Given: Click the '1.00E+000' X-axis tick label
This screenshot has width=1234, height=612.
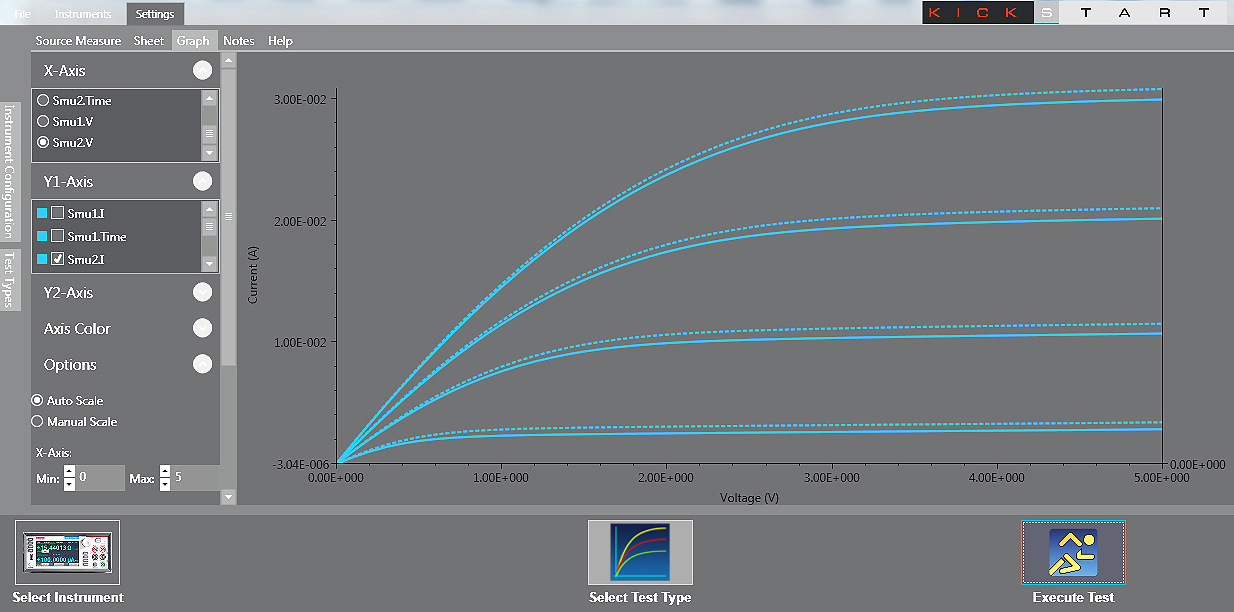Looking at the screenshot, I should pyautogui.click(x=501, y=478).
